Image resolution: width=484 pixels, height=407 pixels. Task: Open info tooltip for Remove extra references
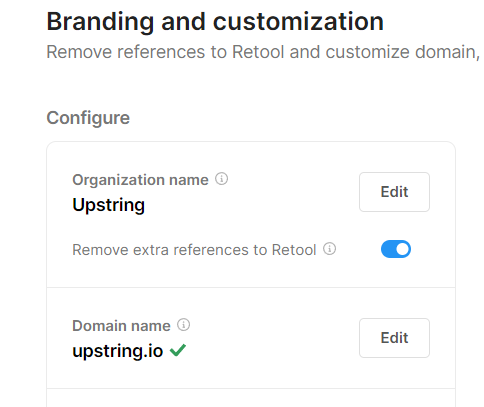pos(329,249)
